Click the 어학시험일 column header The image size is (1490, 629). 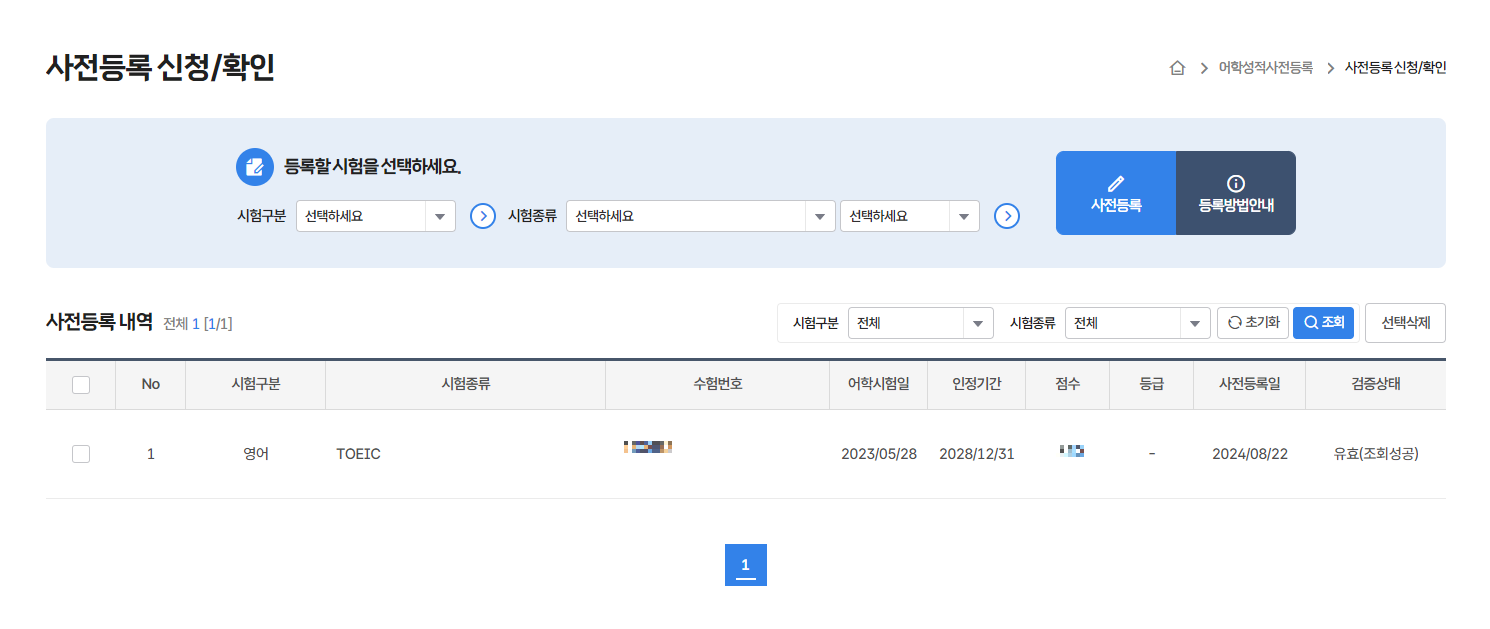tap(879, 384)
